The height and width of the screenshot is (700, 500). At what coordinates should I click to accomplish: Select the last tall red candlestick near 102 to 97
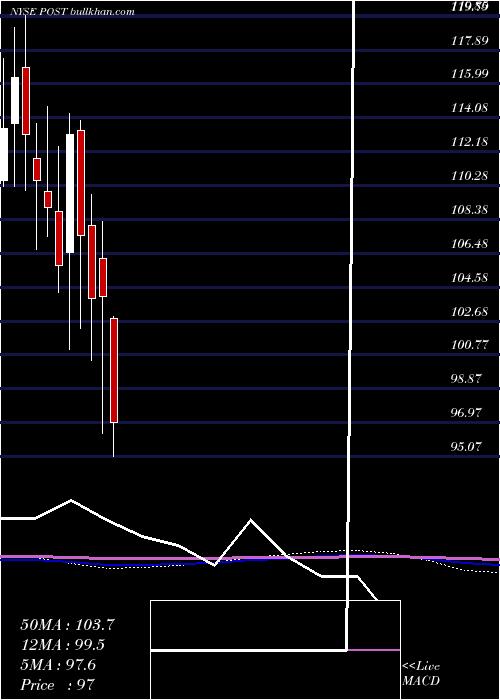(x=114, y=370)
